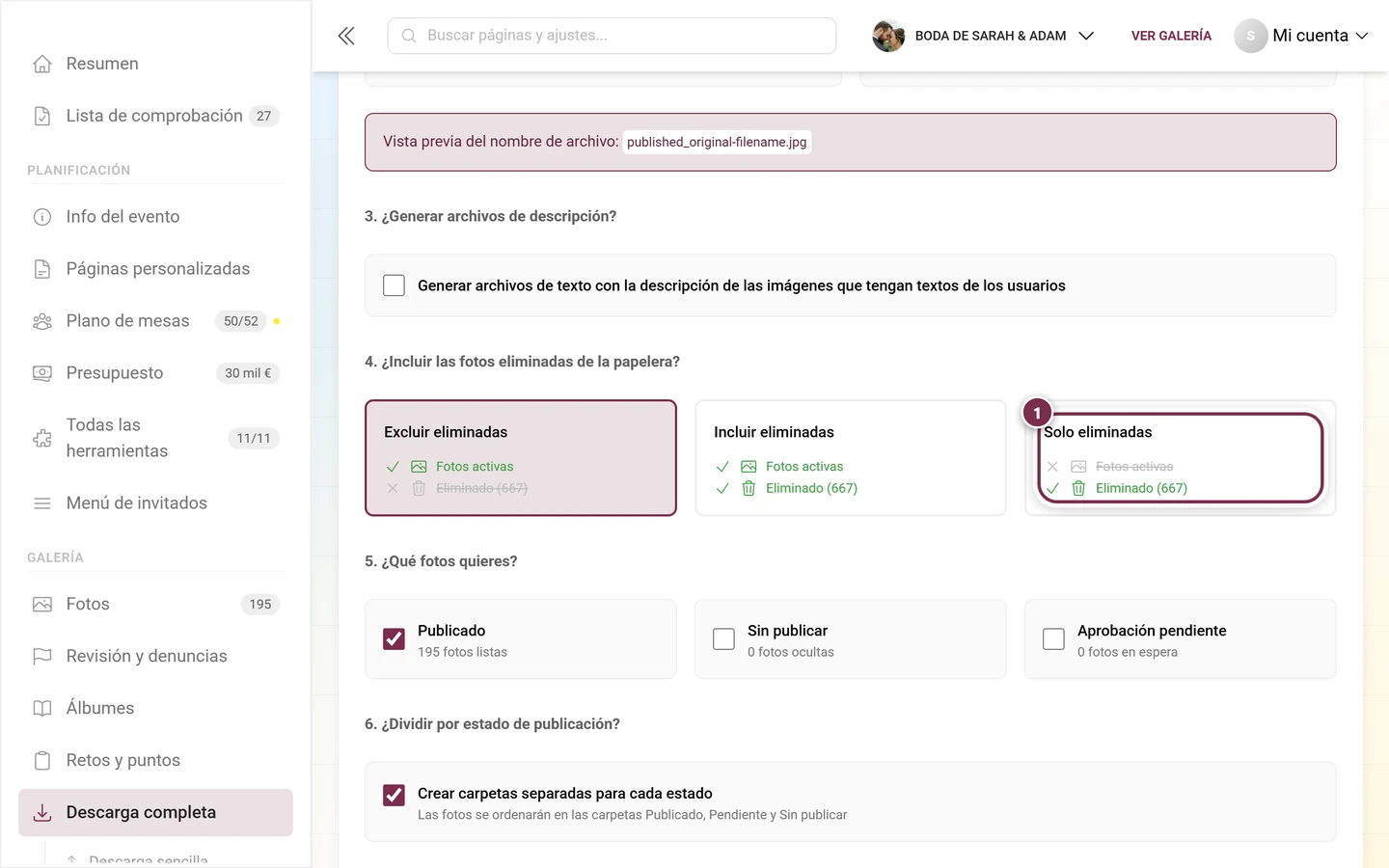Click the Plano de mesas people icon
The height and width of the screenshot is (868, 1389).
[42, 321]
